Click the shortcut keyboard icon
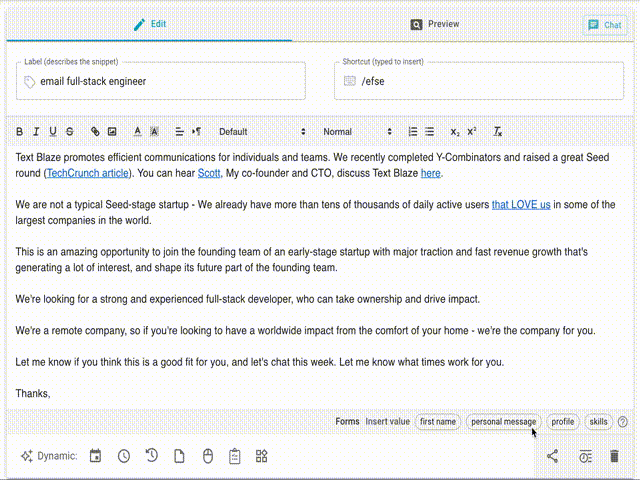This screenshot has width=640, height=480. (349, 81)
